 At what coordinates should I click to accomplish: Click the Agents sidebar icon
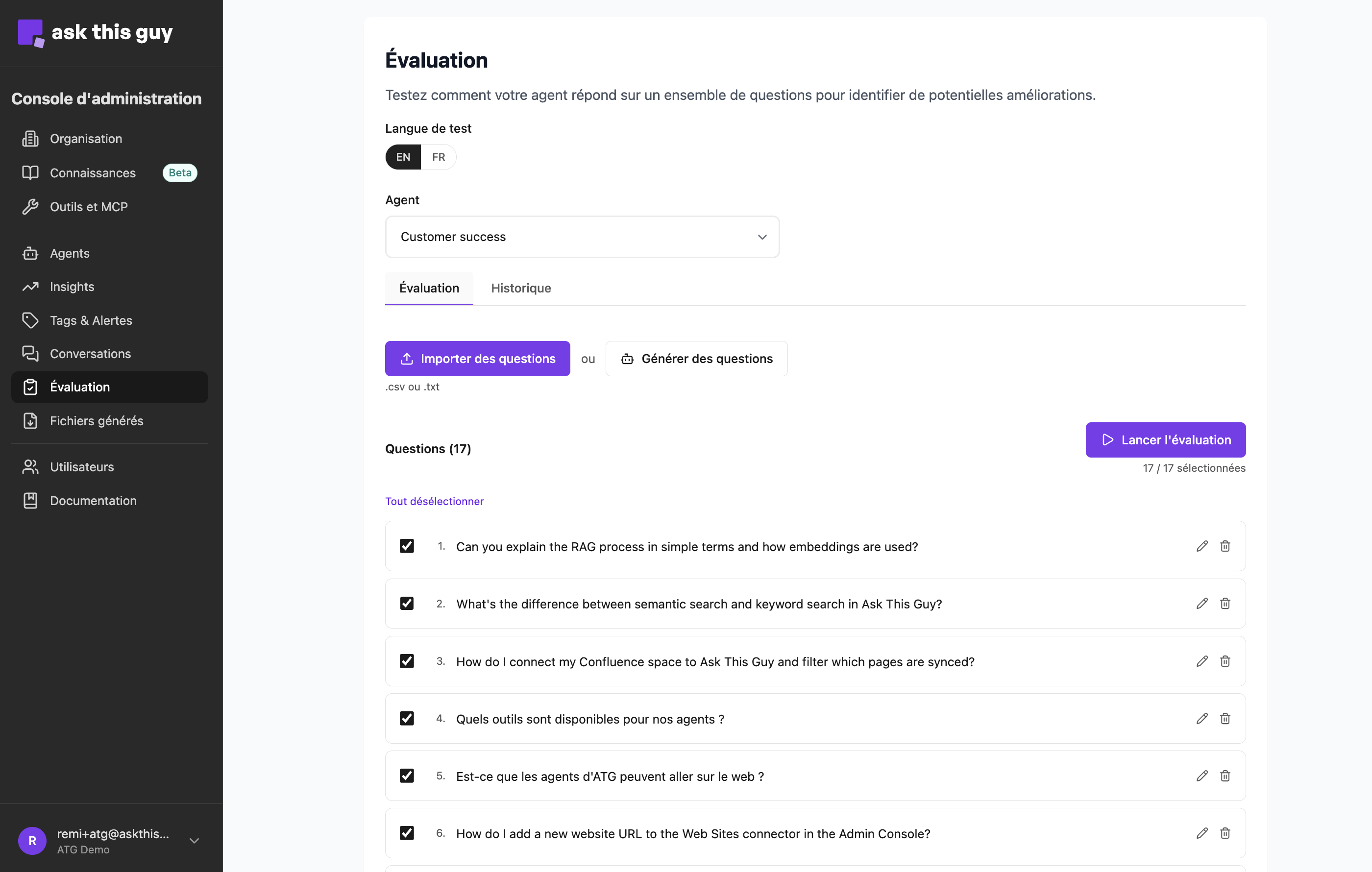(x=31, y=253)
